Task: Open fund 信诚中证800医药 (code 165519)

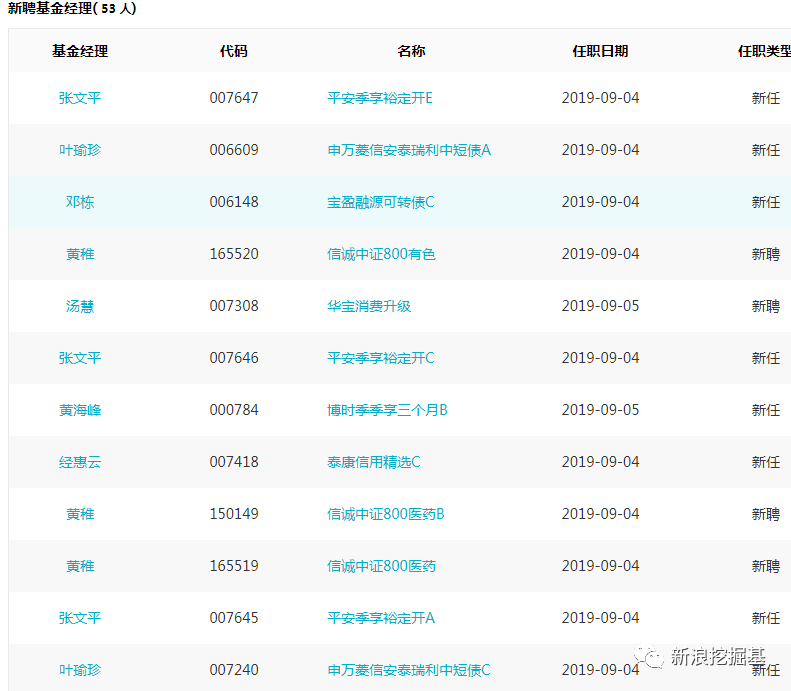Action: point(381,565)
